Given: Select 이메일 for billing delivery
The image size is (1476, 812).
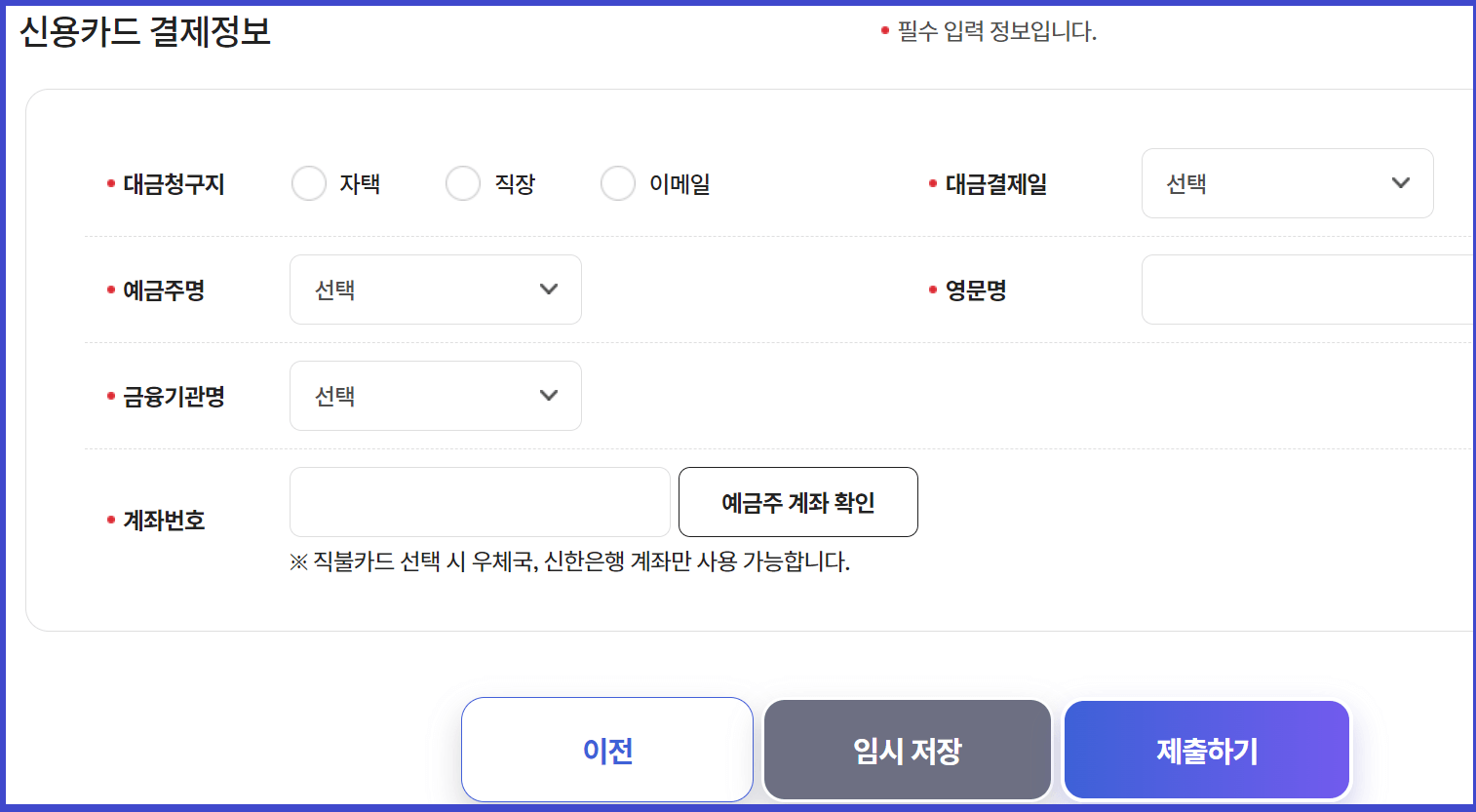Looking at the screenshot, I should click(x=618, y=182).
